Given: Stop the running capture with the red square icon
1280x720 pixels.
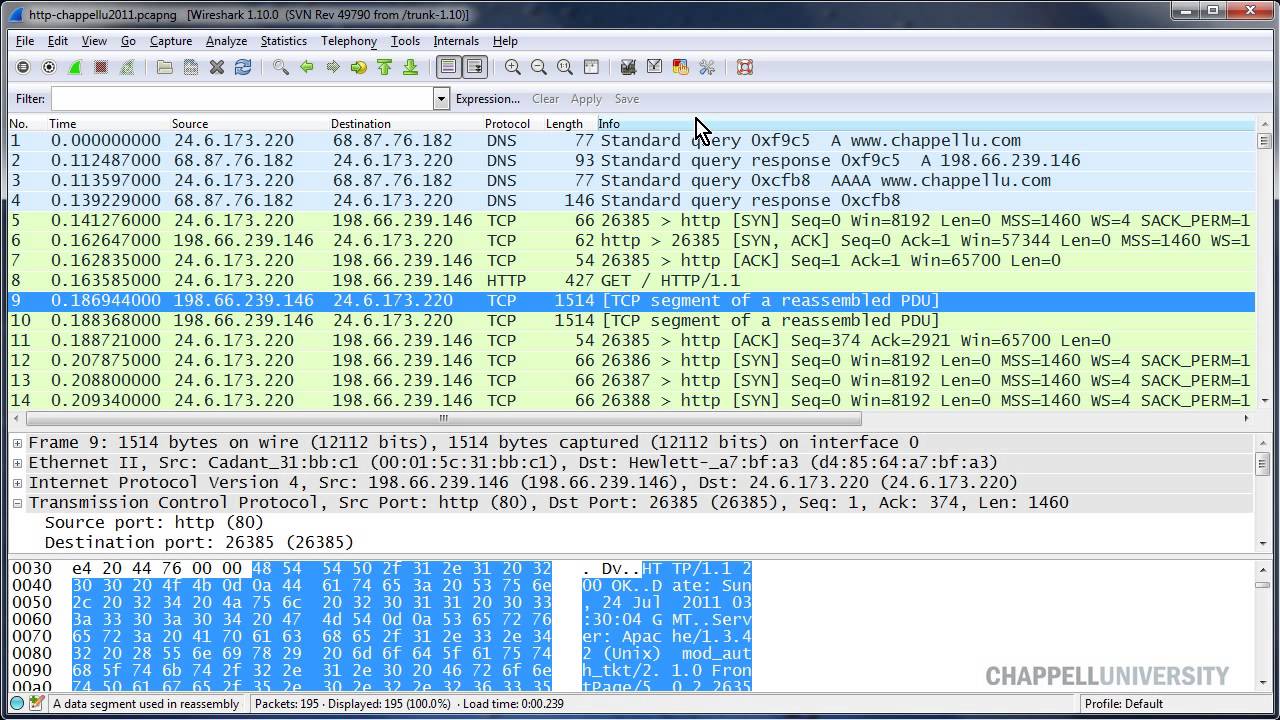Looking at the screenshot, I should [x=101, y=67].
